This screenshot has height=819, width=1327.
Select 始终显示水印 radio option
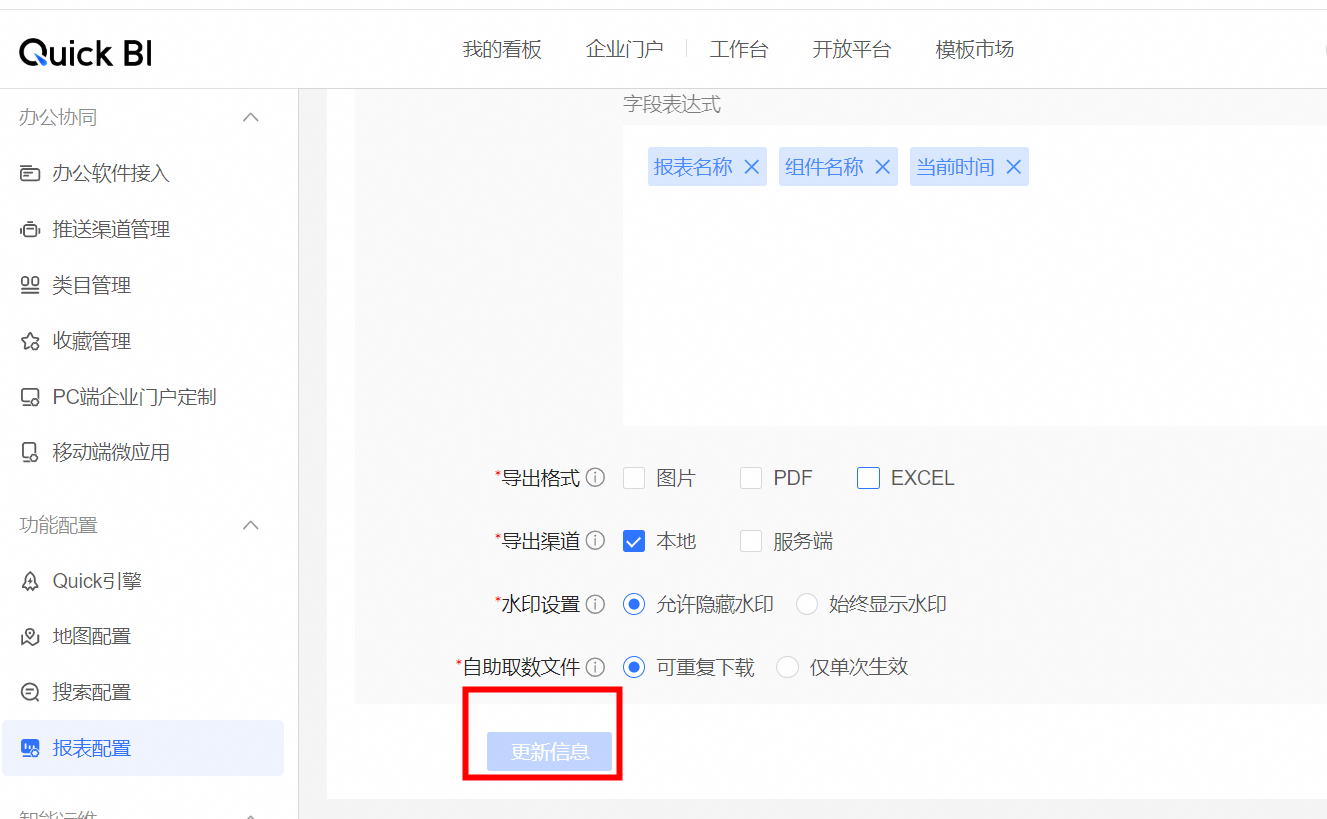pyautogui.click(x=807, y=604)
